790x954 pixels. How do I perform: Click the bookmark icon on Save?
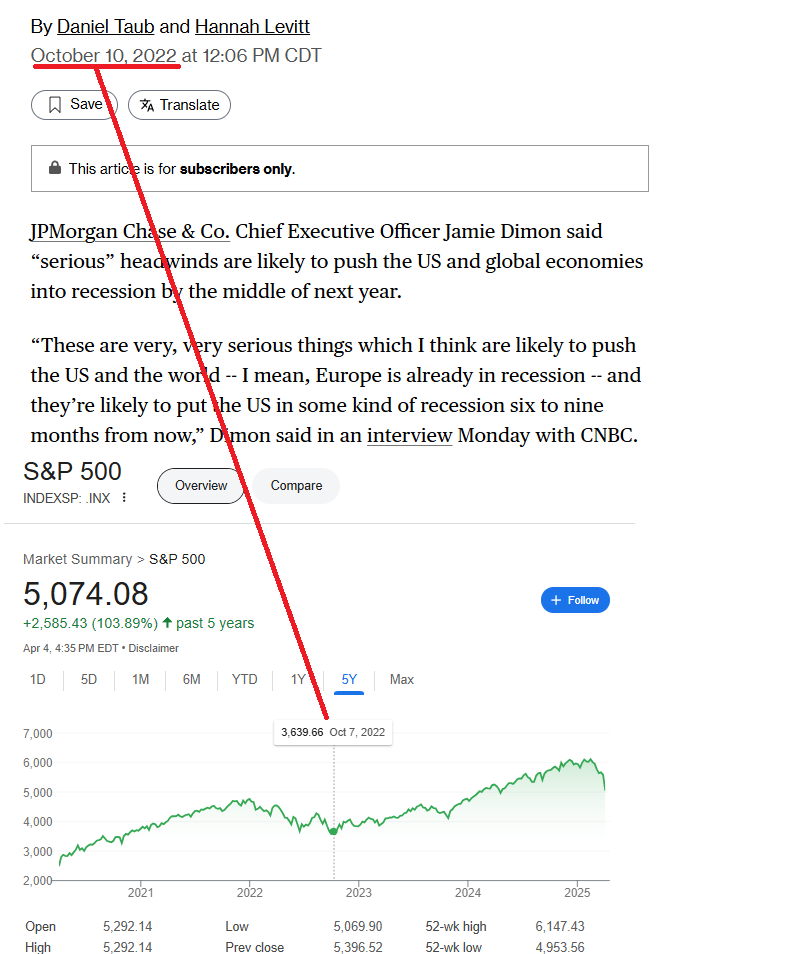[55, 105]
